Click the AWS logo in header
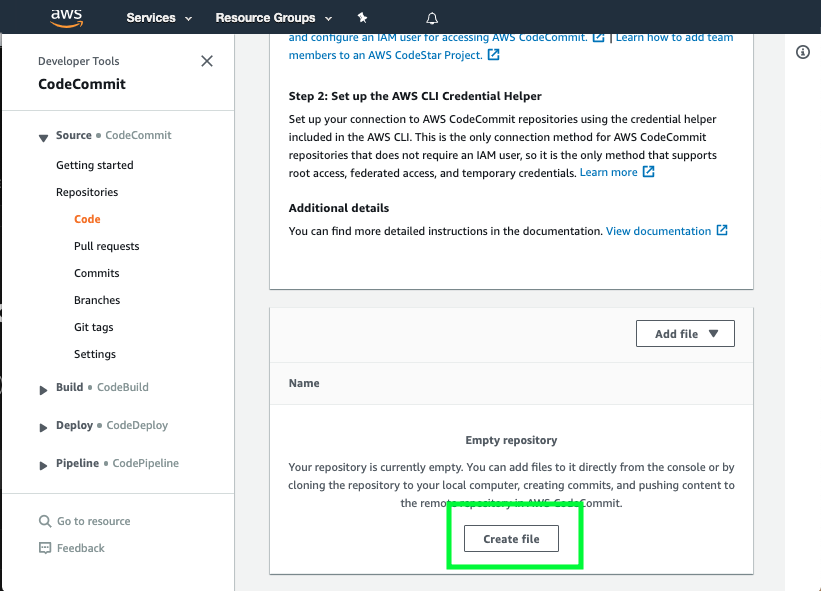821x591 pixels. coord(66,17)
